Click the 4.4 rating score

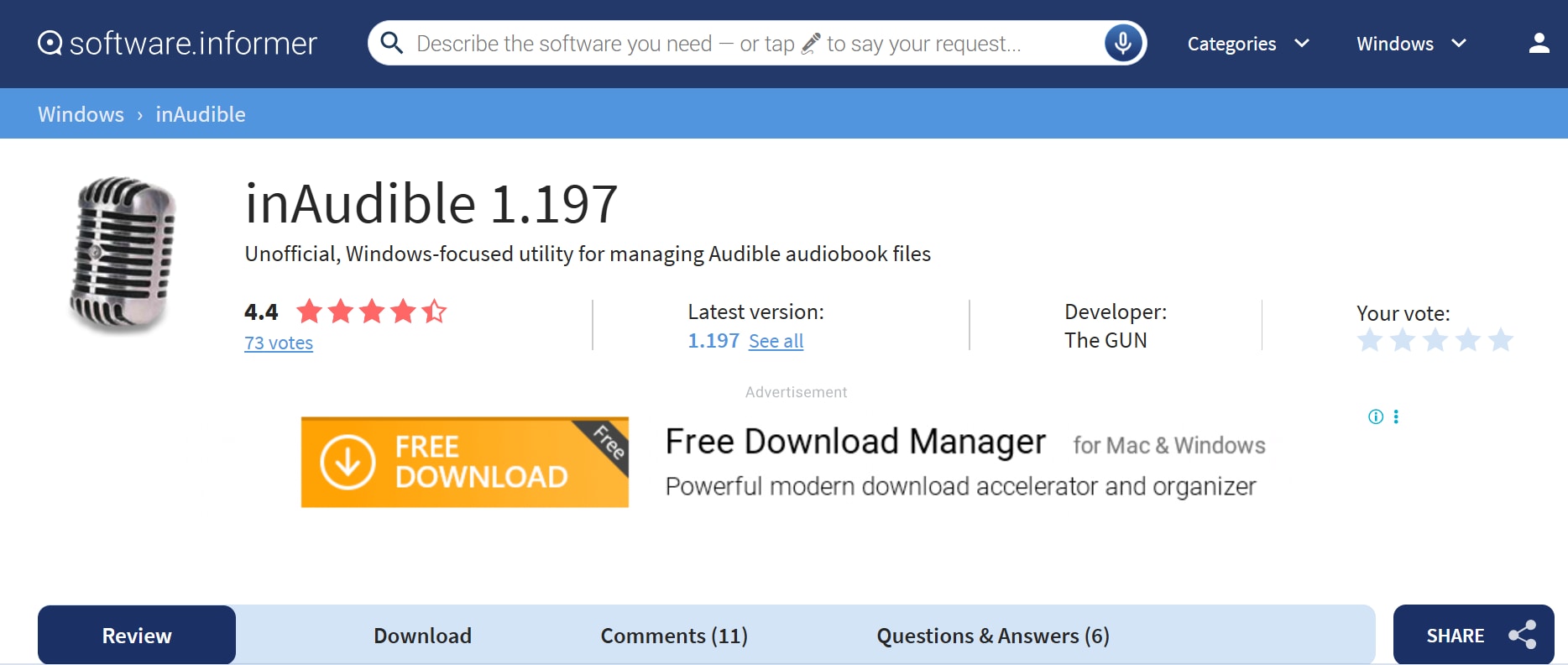[261, 312]
